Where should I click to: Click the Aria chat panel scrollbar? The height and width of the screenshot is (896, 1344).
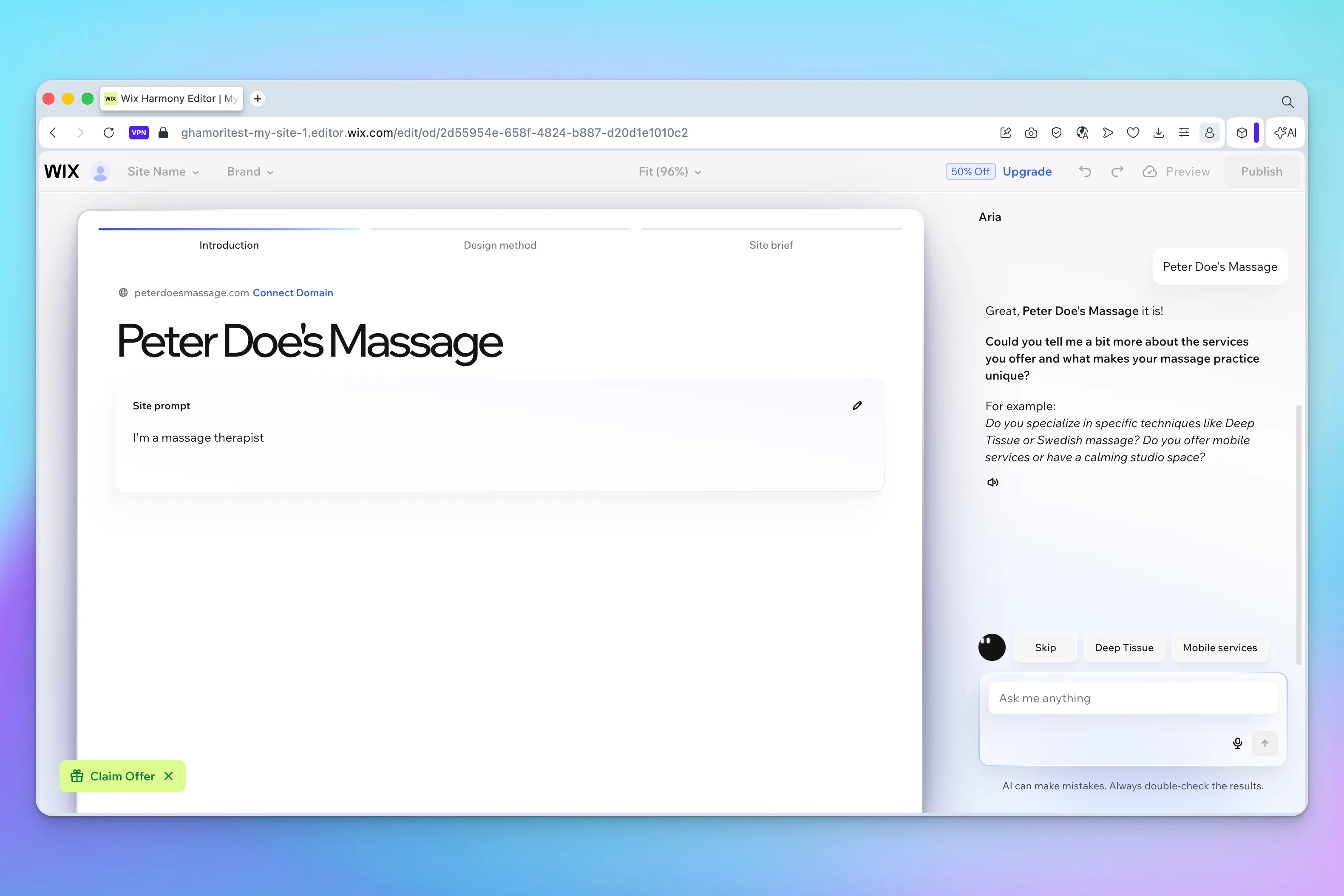point(1298,535)
